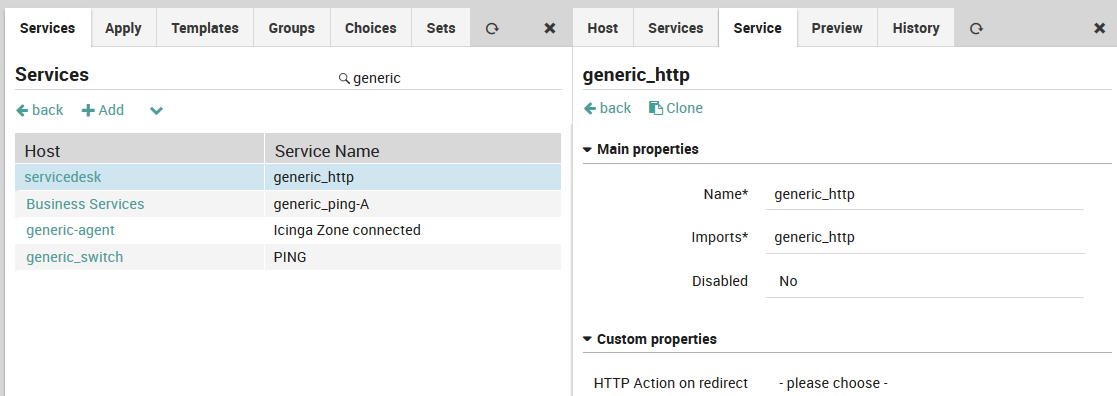Select the left pane Services tab
Viewport: 1117px width, 396px height.
[x=48, y=28]
